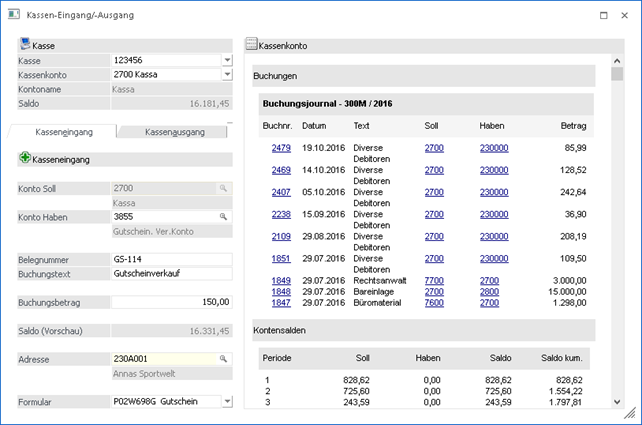Click the Kasse section header icon
The image size is (642, 425).
point(25,45)
